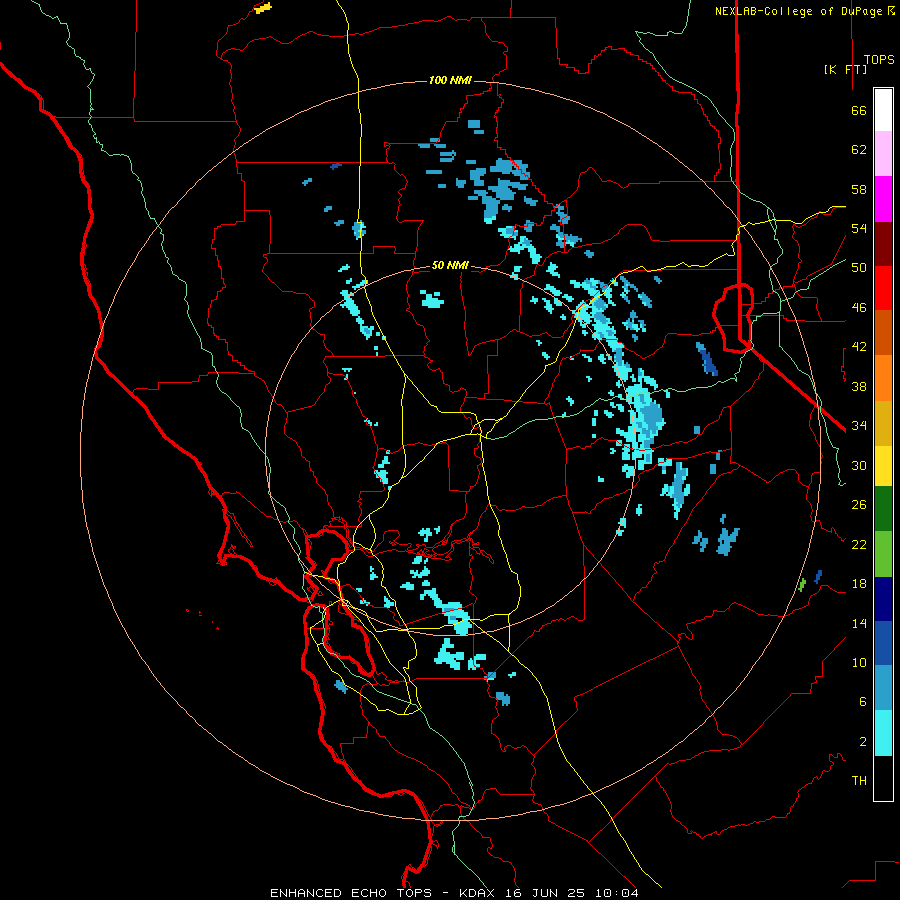This screenshot has height=900, width=900.
Task: Click the 62 legend value
Action: [x=859, y=150]
